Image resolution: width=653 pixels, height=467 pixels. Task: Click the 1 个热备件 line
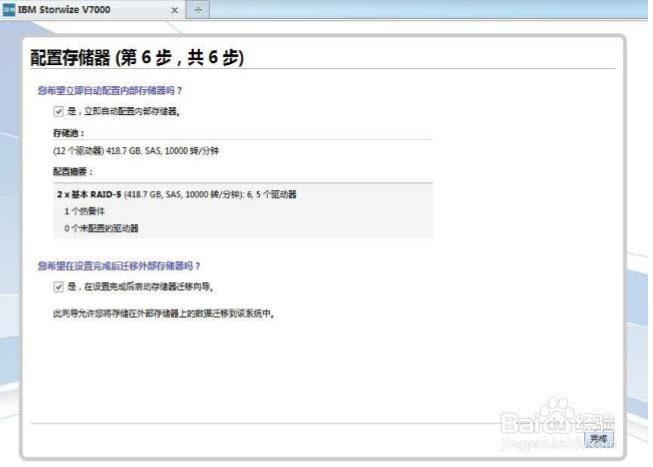85,212
